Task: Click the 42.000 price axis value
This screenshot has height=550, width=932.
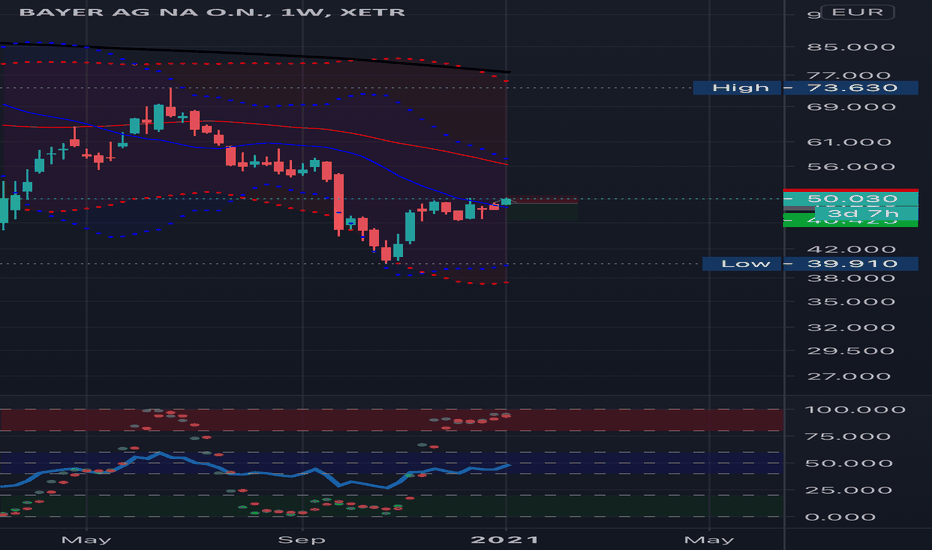Action: coord(851,249)
